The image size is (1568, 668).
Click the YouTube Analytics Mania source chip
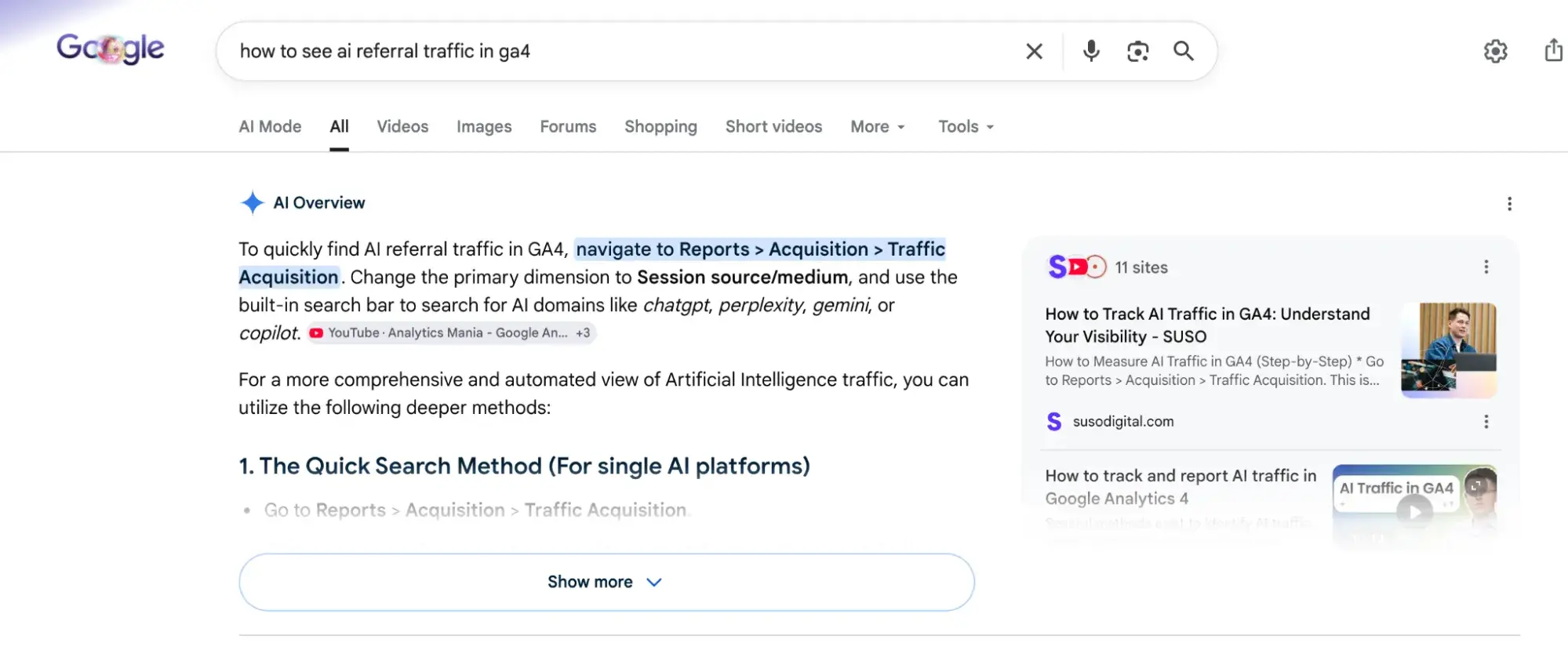[x=451, y=333]
